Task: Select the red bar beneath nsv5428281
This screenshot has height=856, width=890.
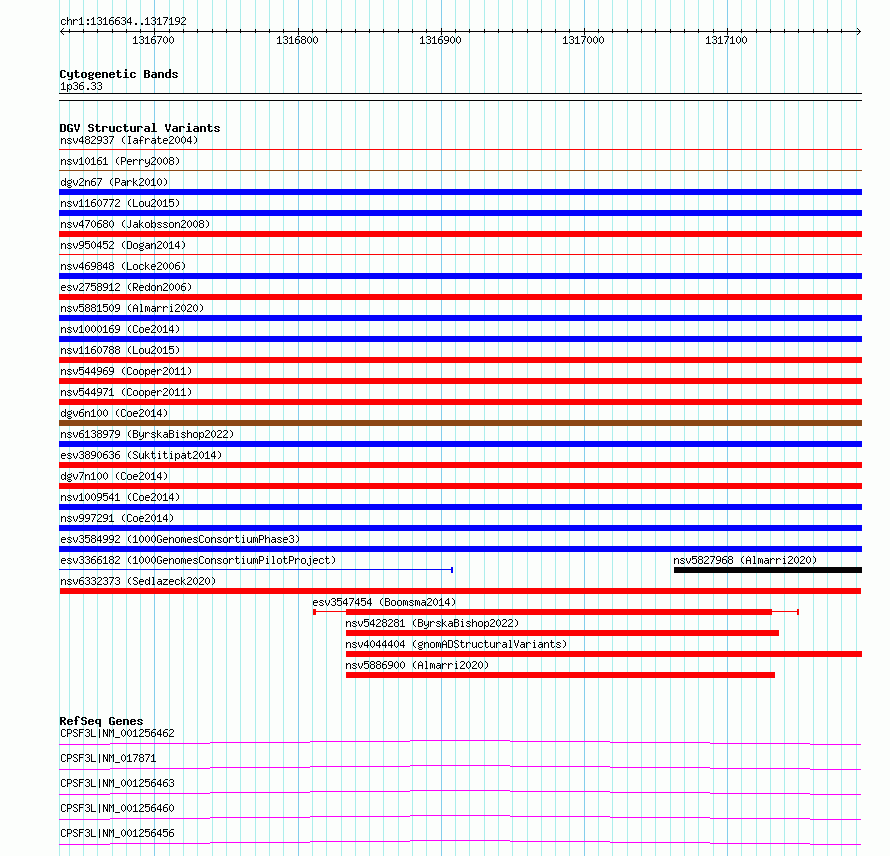Action: click(x=562, y=633)
